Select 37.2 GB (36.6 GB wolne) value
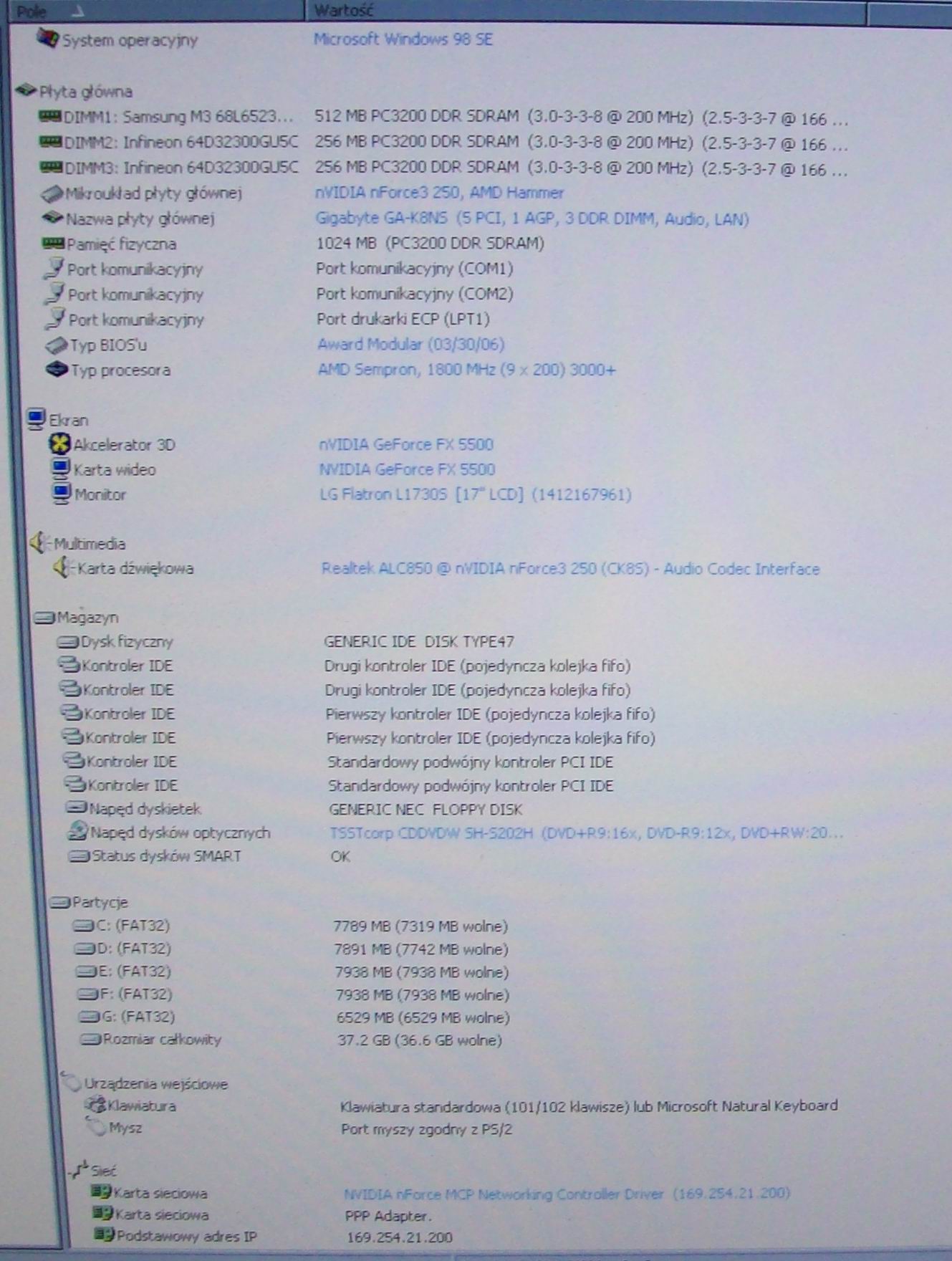This screenshot has width=952, height=1261. tap(420, 1040)
